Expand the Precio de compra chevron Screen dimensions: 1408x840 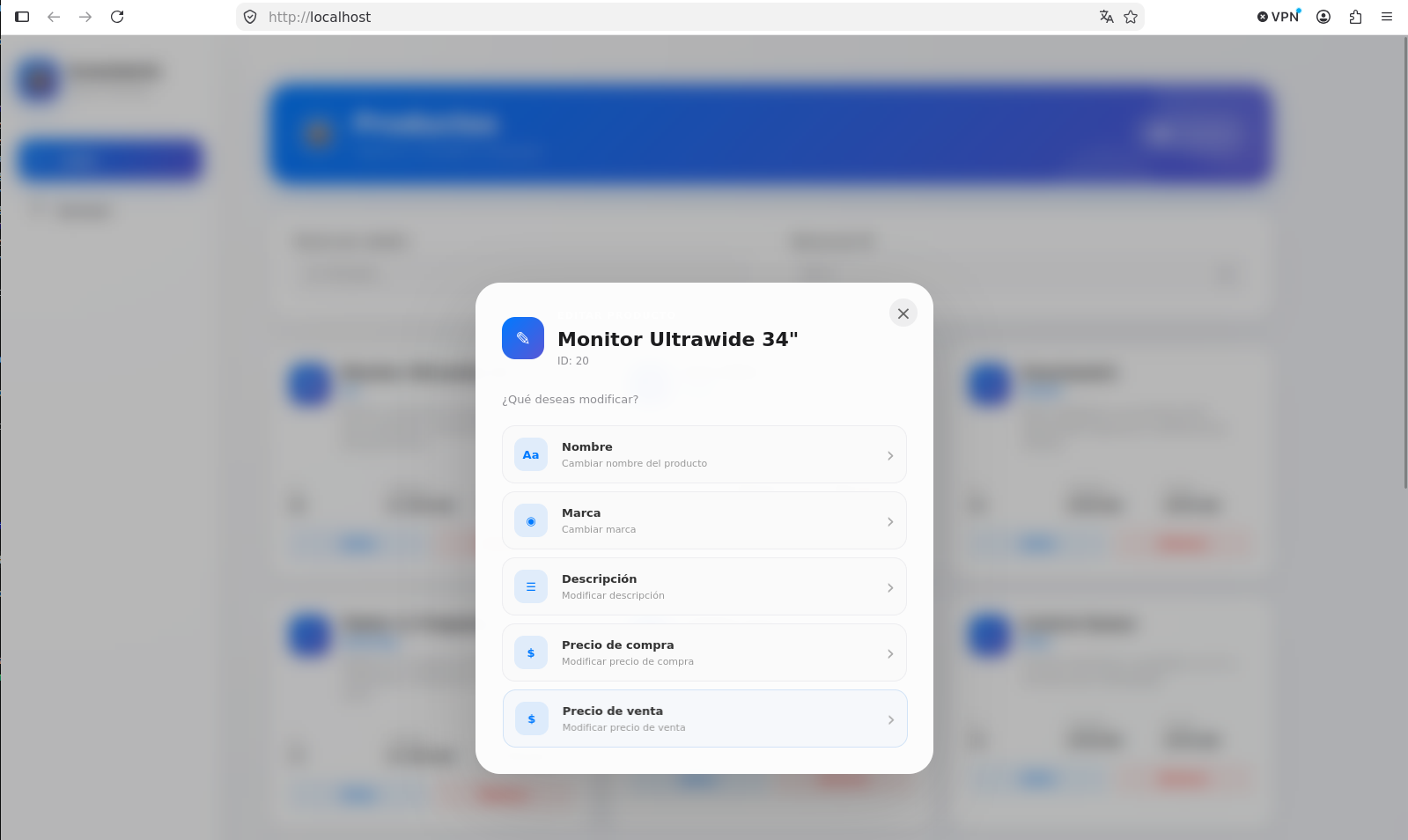pyautogui.click(x=890, y=653)
